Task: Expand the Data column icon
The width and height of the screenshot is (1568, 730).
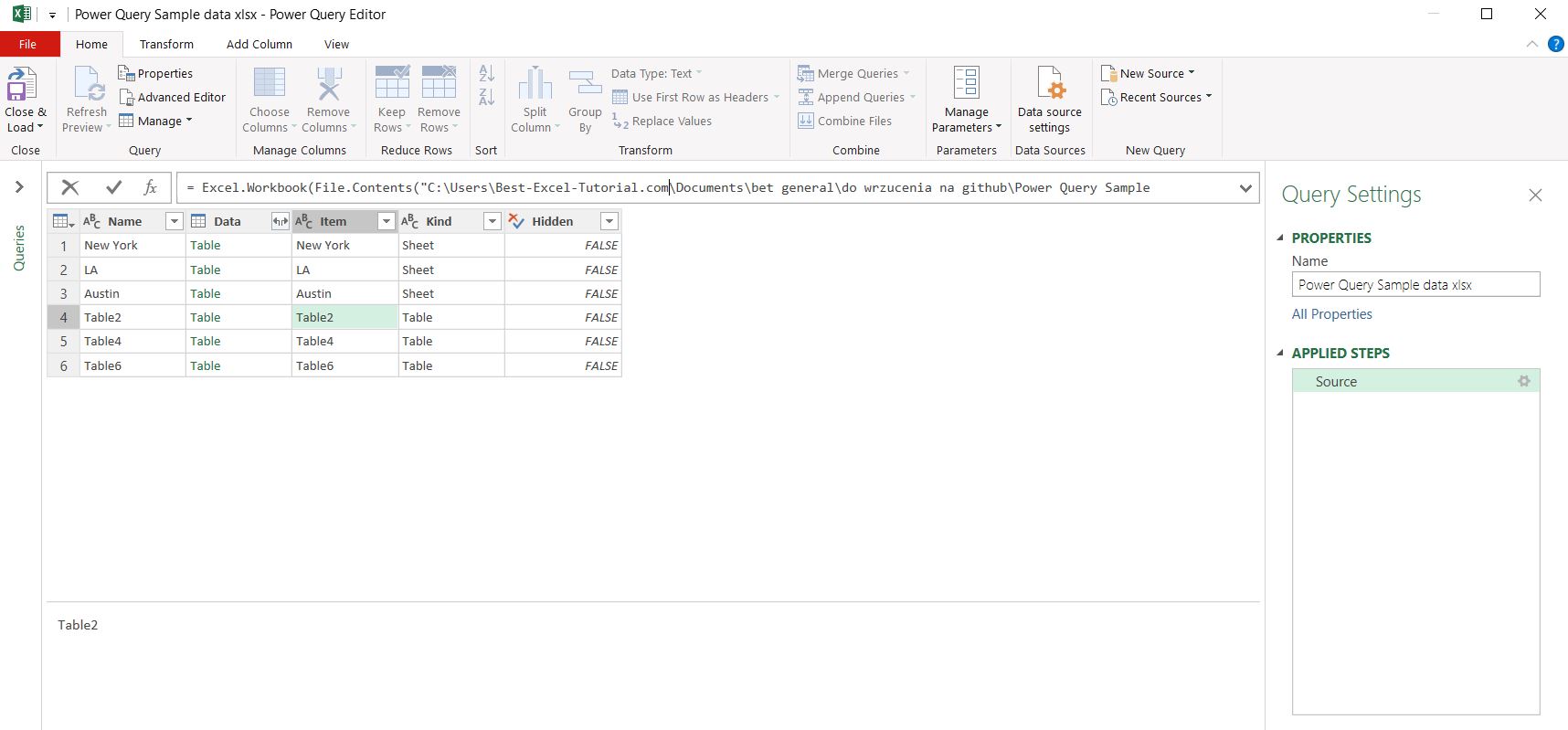Action: tap(280, 221)
